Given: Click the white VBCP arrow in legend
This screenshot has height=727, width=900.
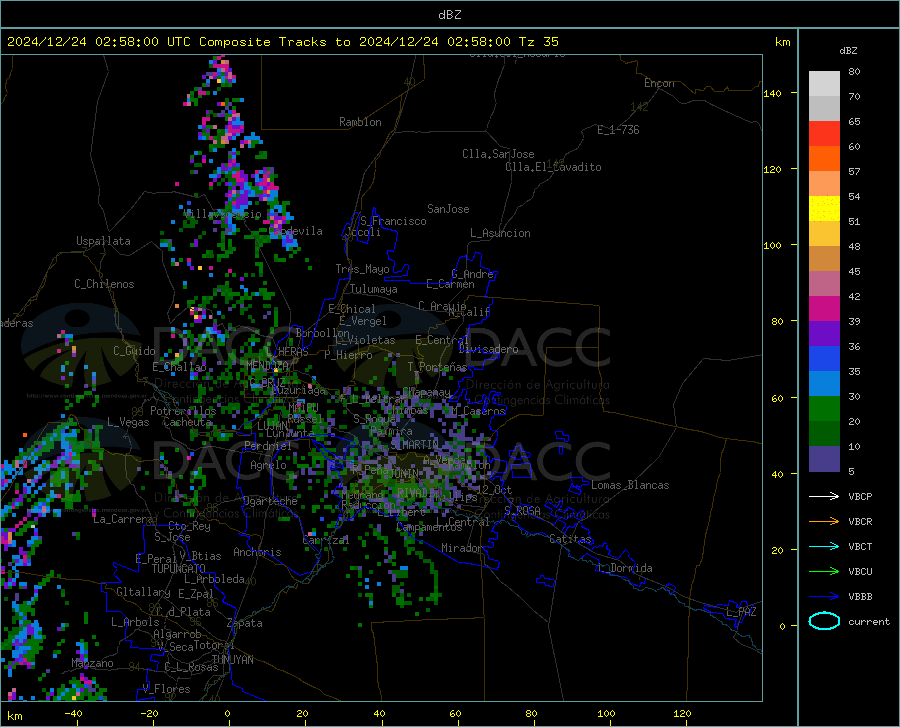Looking at the screenshot, I should point(824,496).
